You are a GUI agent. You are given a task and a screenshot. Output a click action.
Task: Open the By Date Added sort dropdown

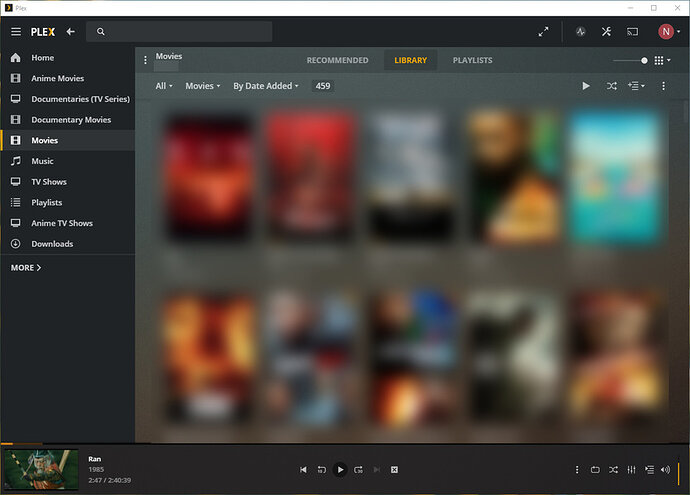pos(266,86)
